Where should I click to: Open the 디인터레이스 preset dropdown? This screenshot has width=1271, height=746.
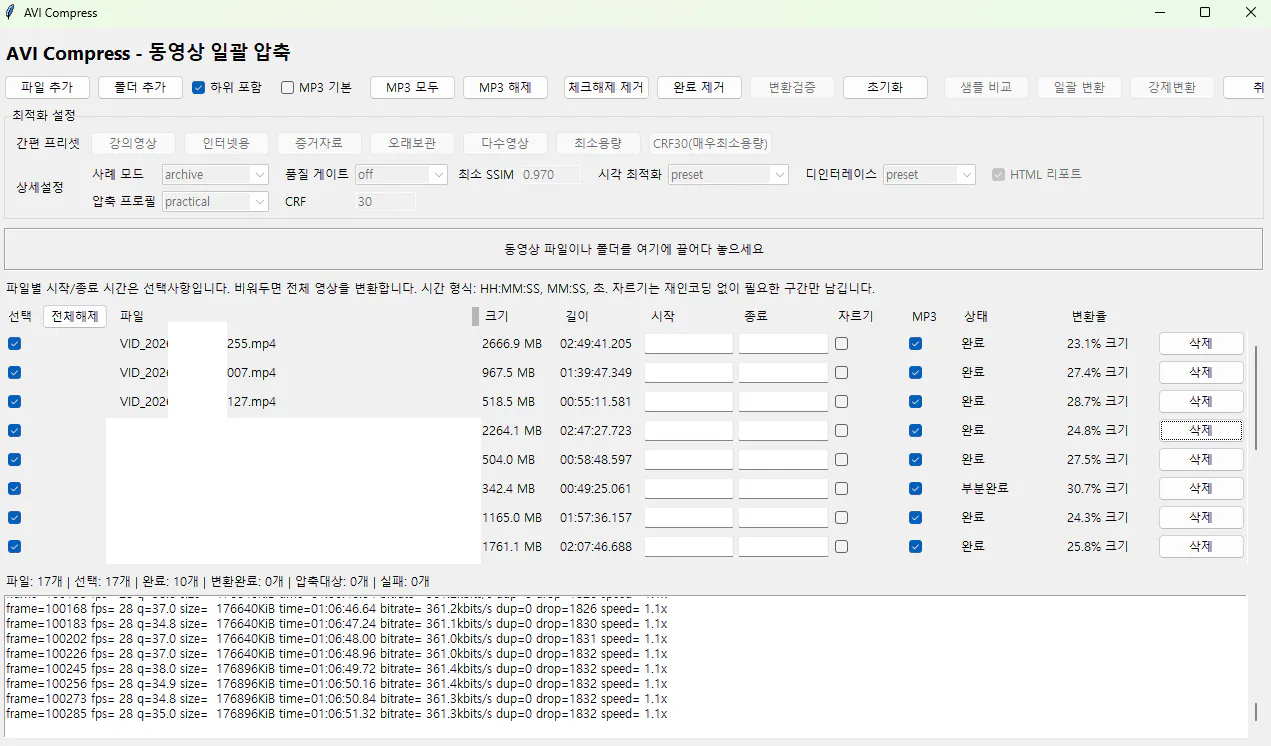pos(929,174)
